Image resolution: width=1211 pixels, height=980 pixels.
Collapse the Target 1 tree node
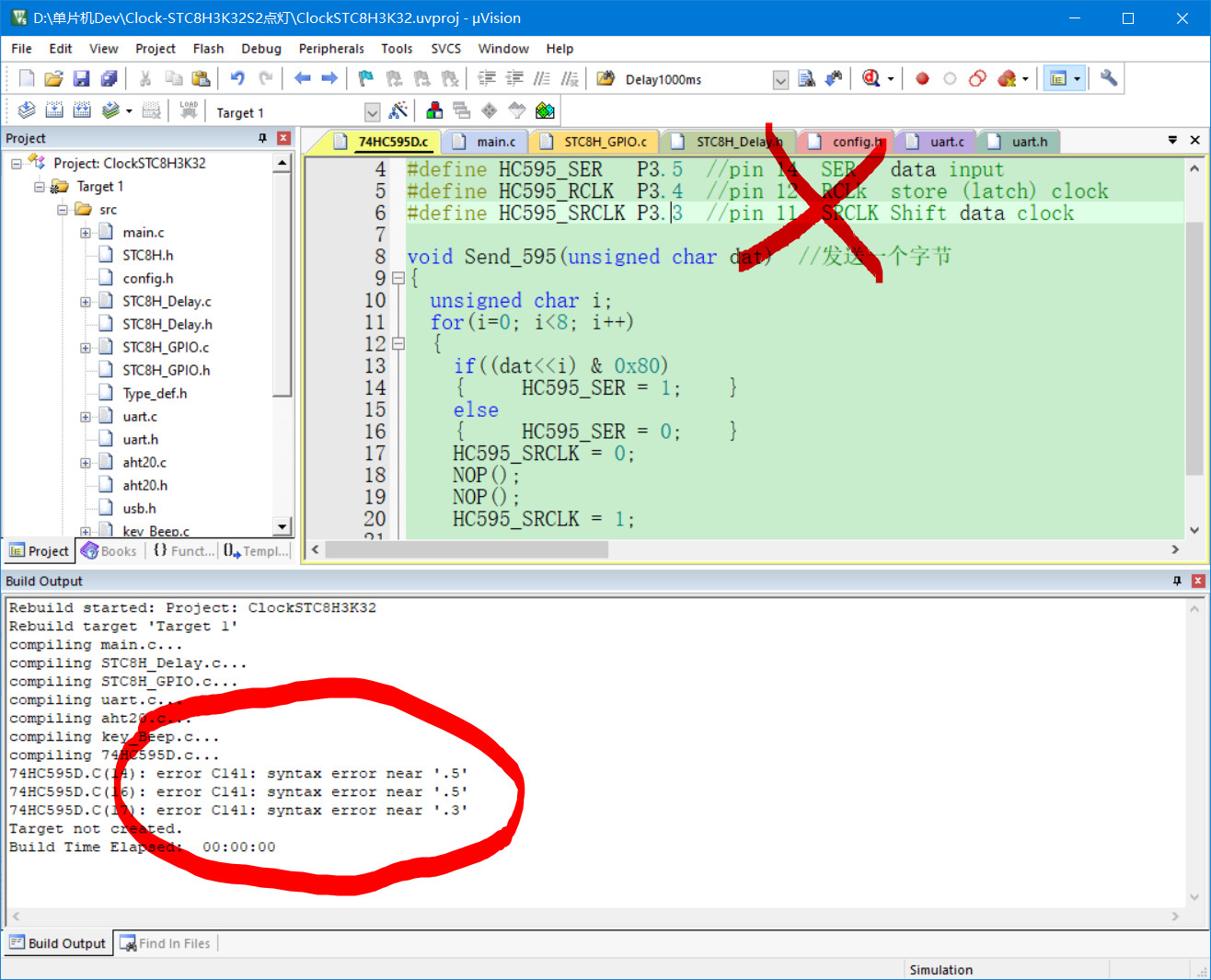40,187
